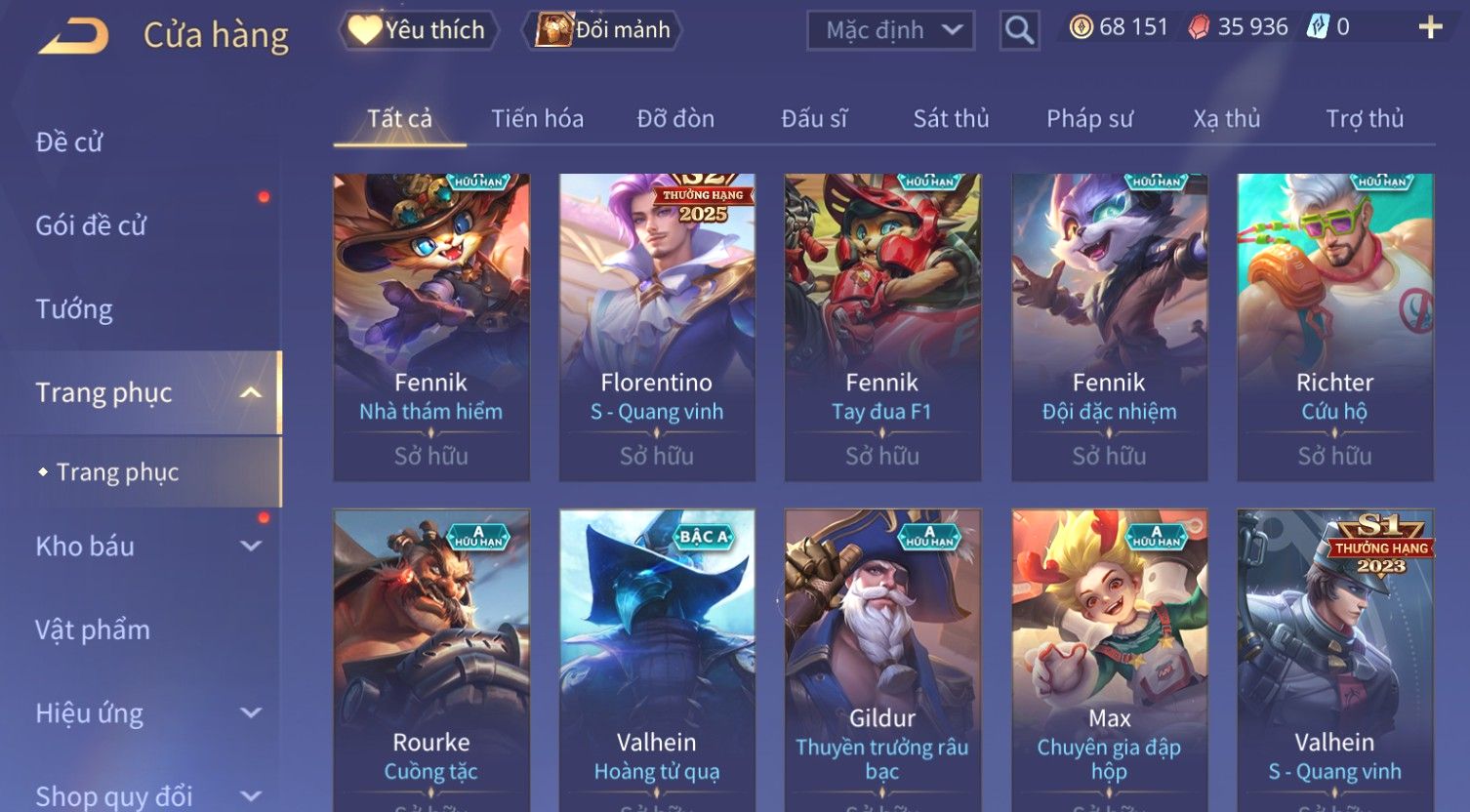The height and width of the screenshot is (812, 1470).
Task: Select Fennik Tay đua F1 skin card
Action: (882, 327)
